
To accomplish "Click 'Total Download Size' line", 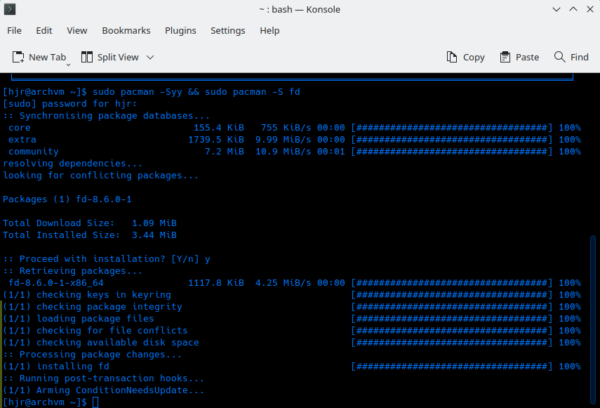I will tap(90, 223).
